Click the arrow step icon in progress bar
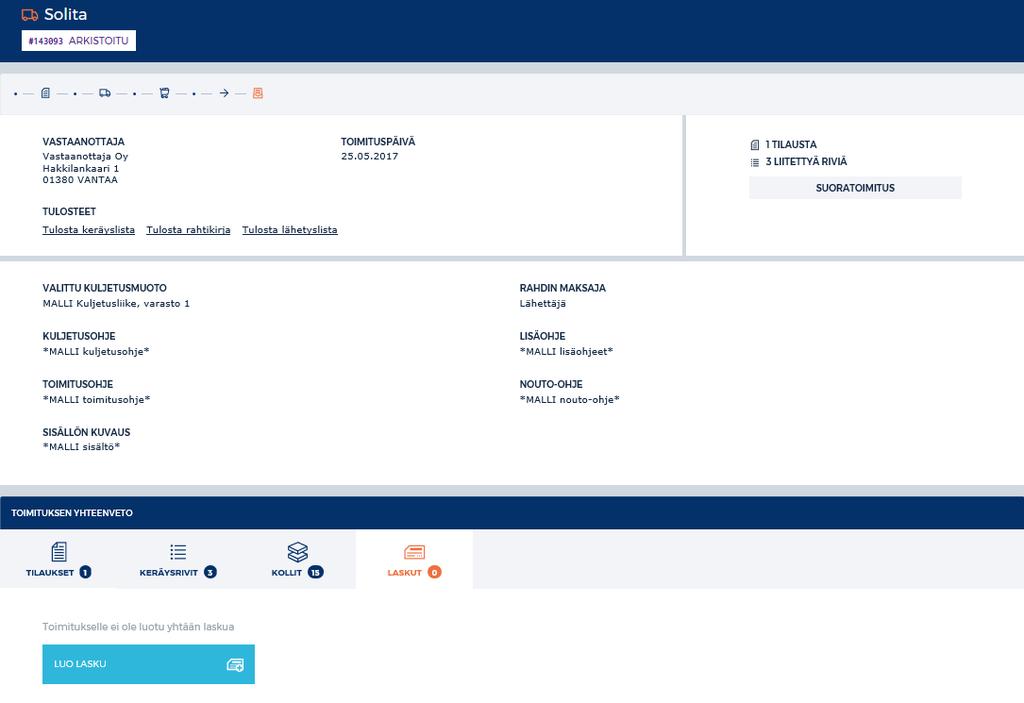1024x703 pixels. [x=224, y=93]
